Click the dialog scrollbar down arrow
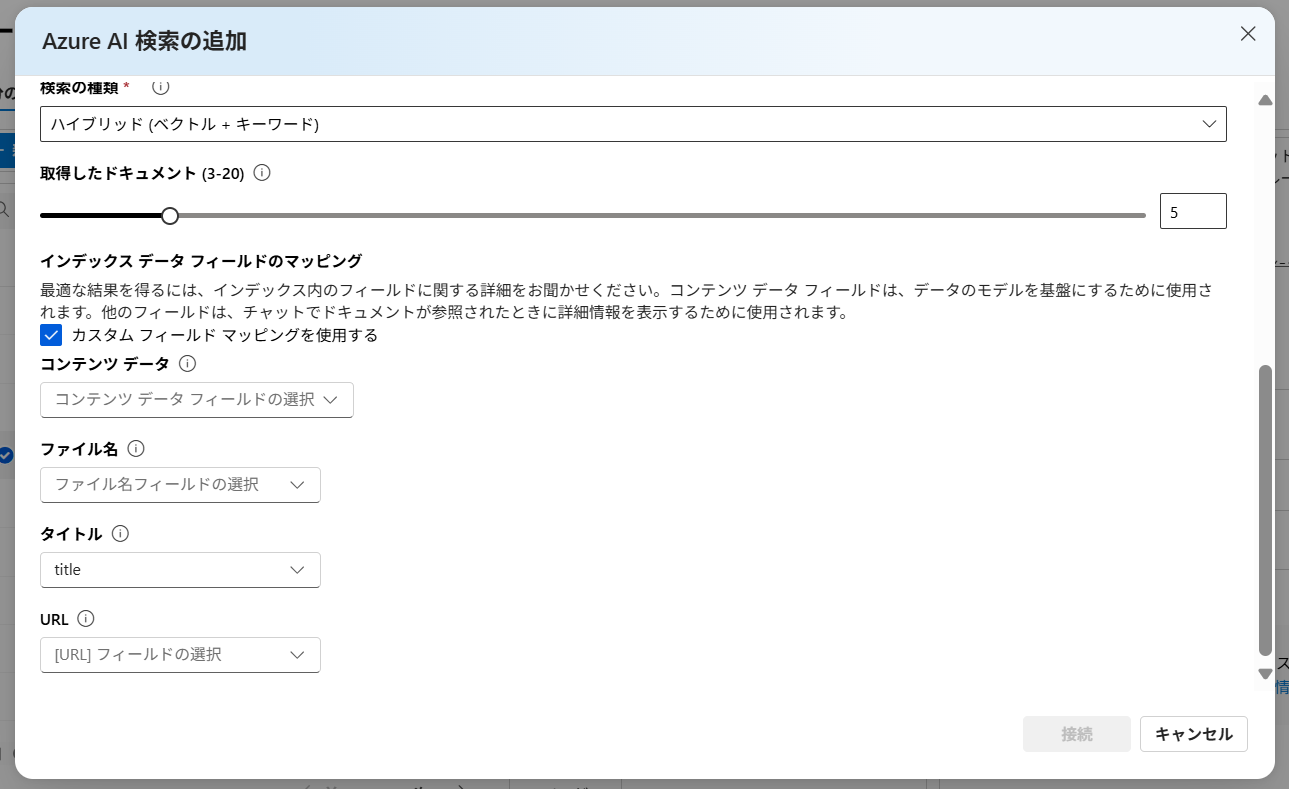Screen dimensions: 1289x789 tap(1265, 674)
